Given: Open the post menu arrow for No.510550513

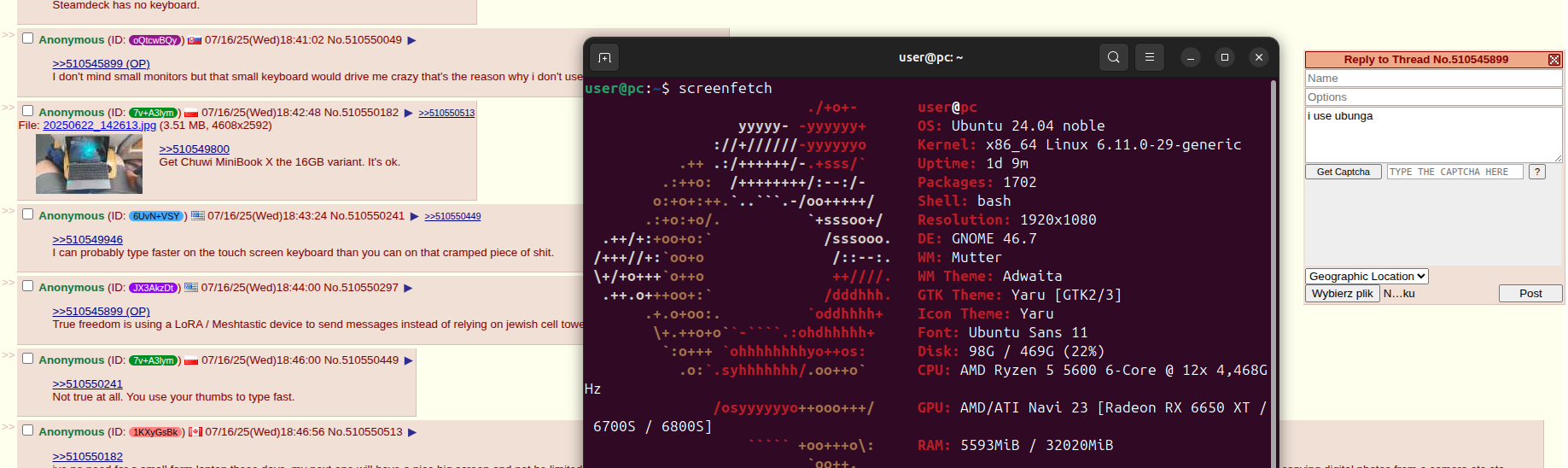Looking at the screenshot, I should click(411, 432).
